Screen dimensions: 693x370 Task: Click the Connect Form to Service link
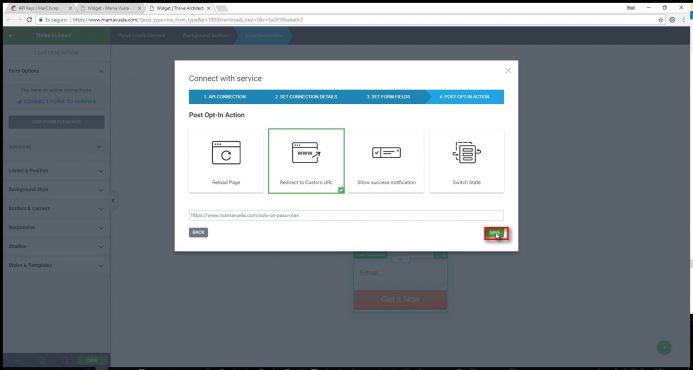[57, 102]
